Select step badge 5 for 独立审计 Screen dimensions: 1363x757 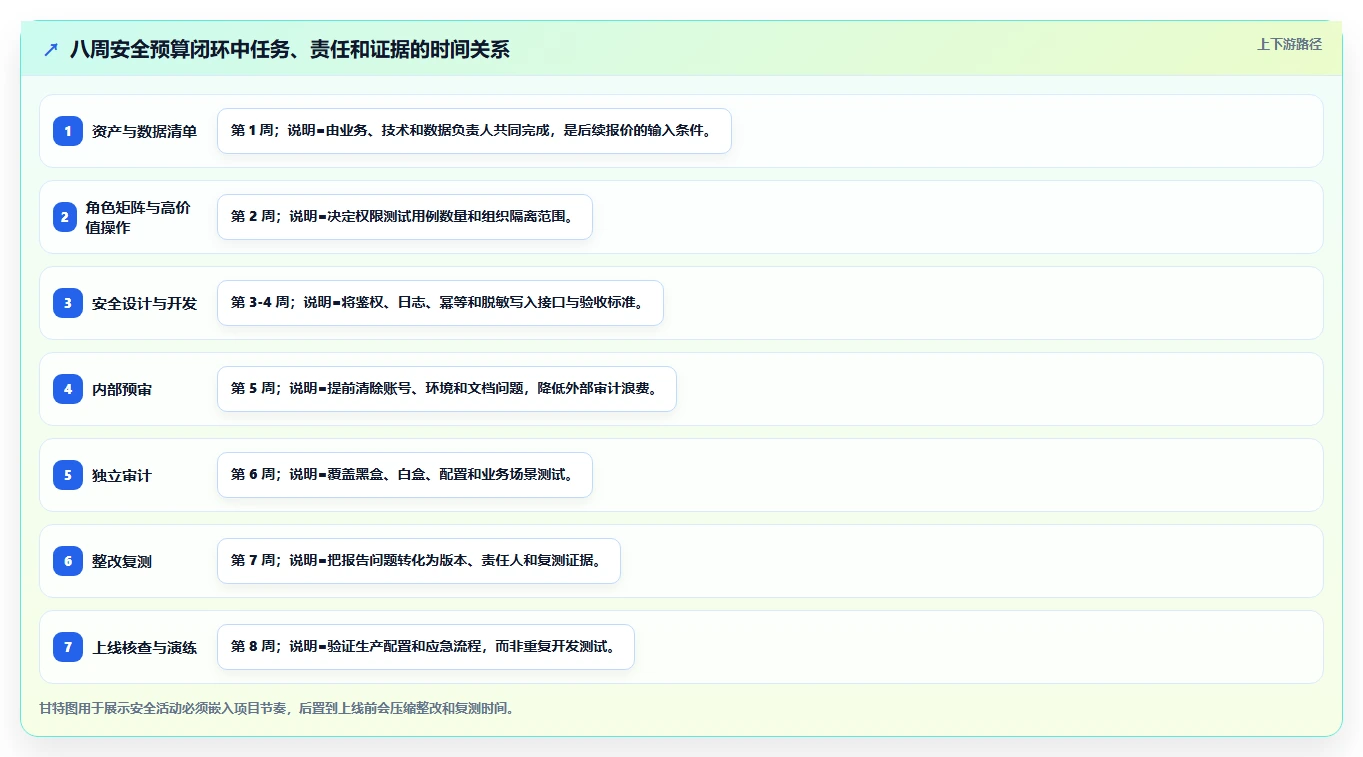[x=68, y=475]
